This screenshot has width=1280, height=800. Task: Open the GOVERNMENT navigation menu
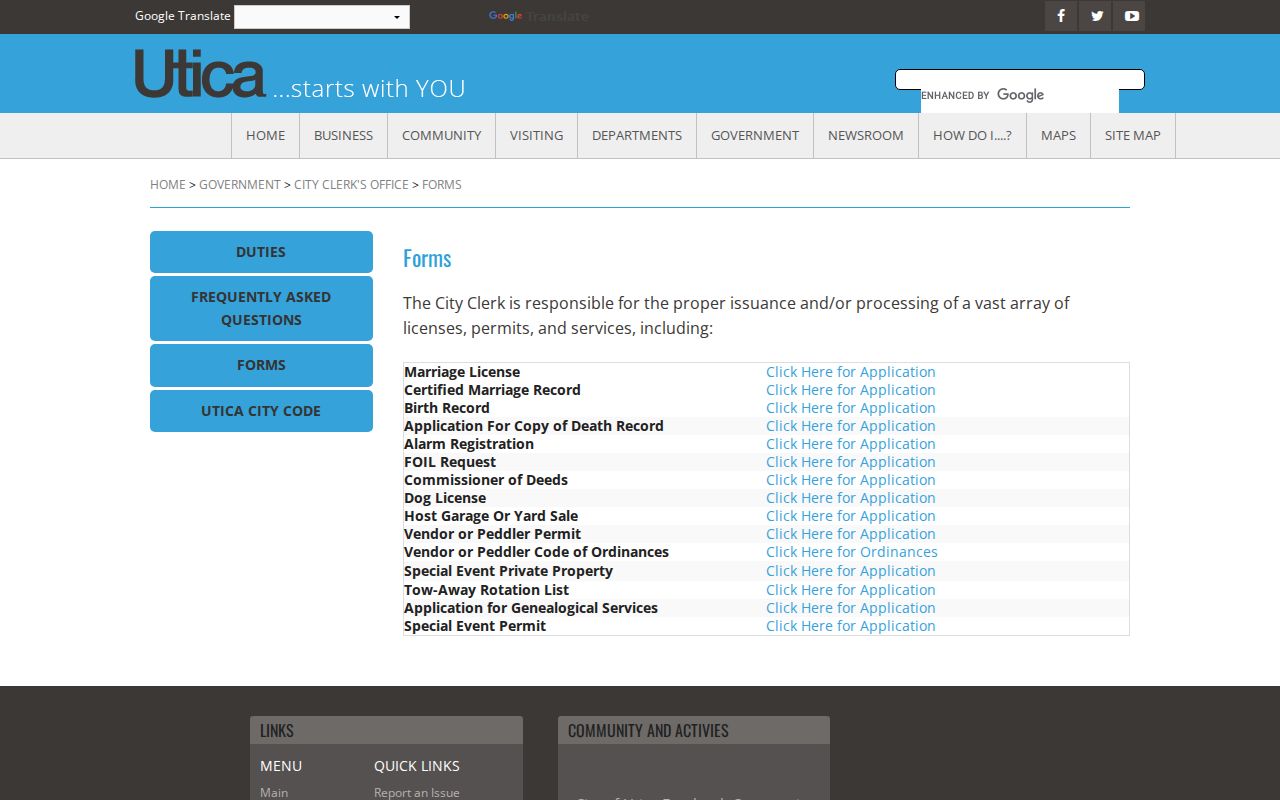(x=755, y=135)
